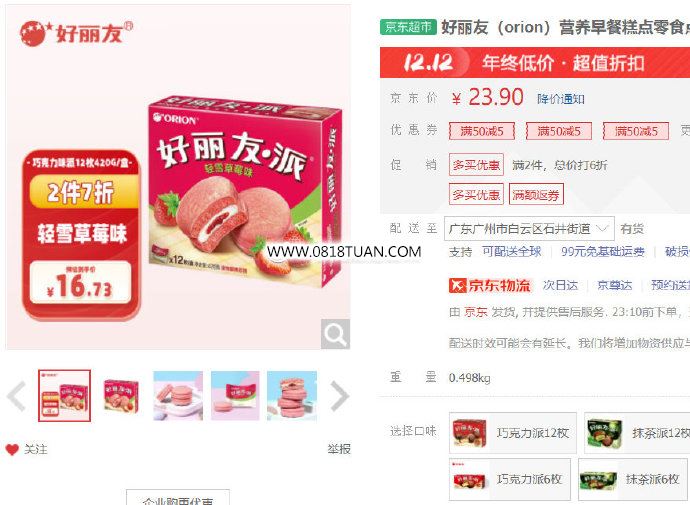Open the 可配送全球 global delivery link
690x505 pixels.
(511, 252)
